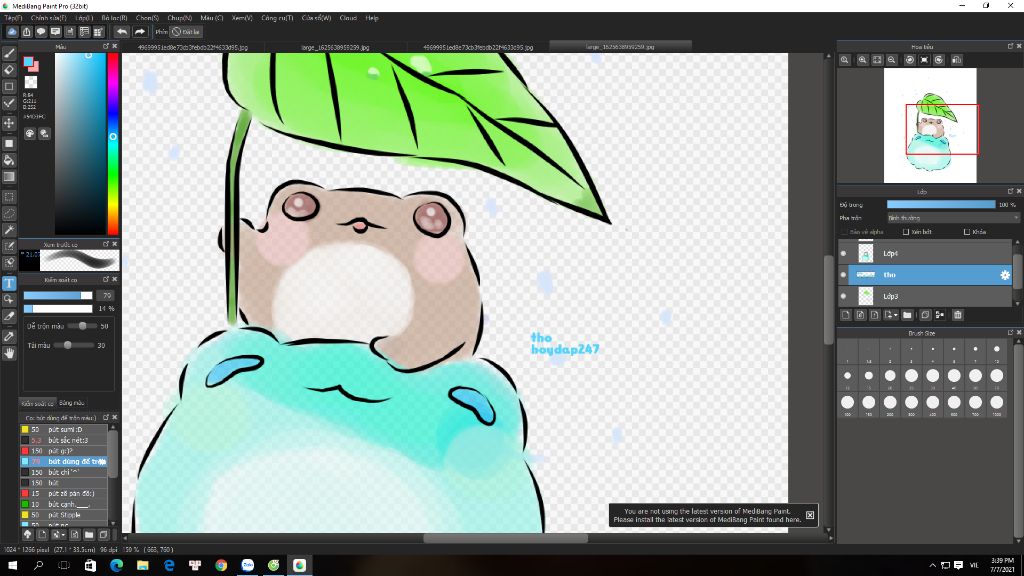
Task: Flip view horizontally in navigator panel
Action: click(x=957, y=59)
